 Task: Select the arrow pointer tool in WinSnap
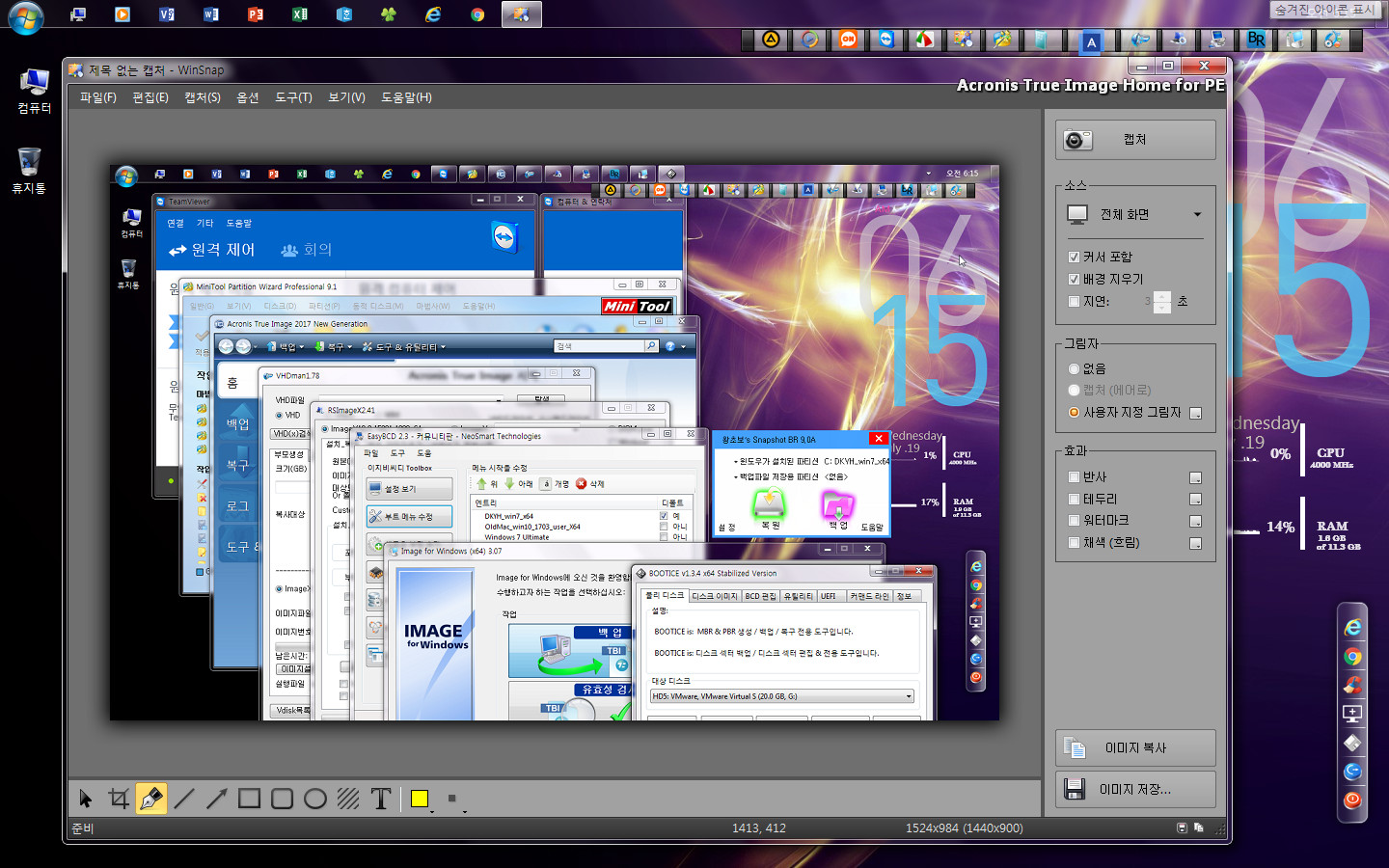[86, 799]
